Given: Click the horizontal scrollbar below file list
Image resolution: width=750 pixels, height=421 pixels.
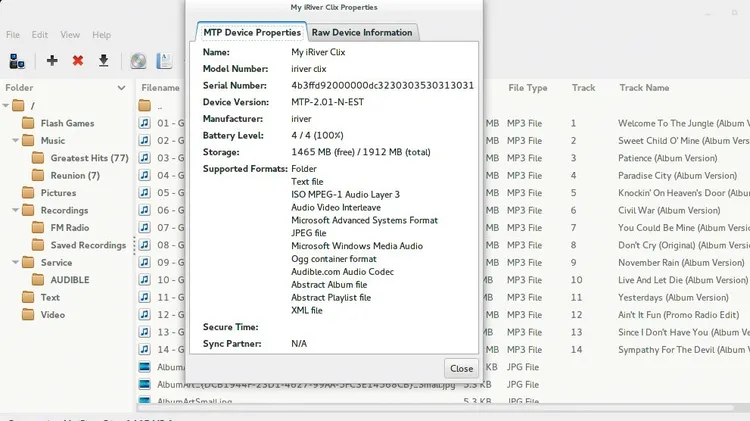Looking at the screenshot, I should tap(435, 408).
